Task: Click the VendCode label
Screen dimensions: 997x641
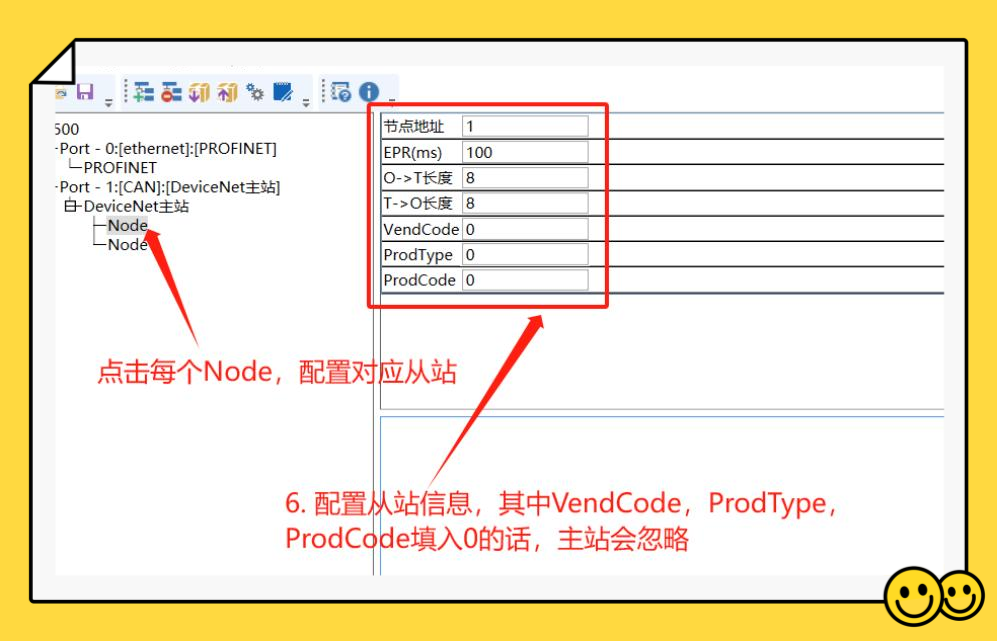Action: (x=421, y=229)
